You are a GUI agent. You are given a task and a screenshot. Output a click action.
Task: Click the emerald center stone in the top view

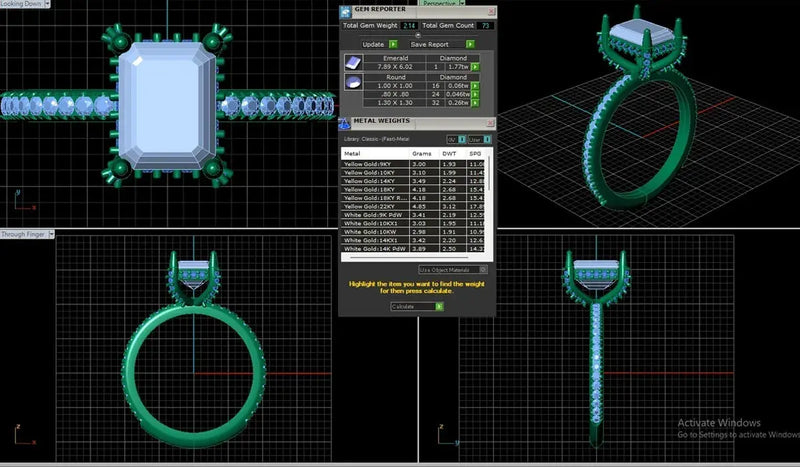tap(167, 106)
